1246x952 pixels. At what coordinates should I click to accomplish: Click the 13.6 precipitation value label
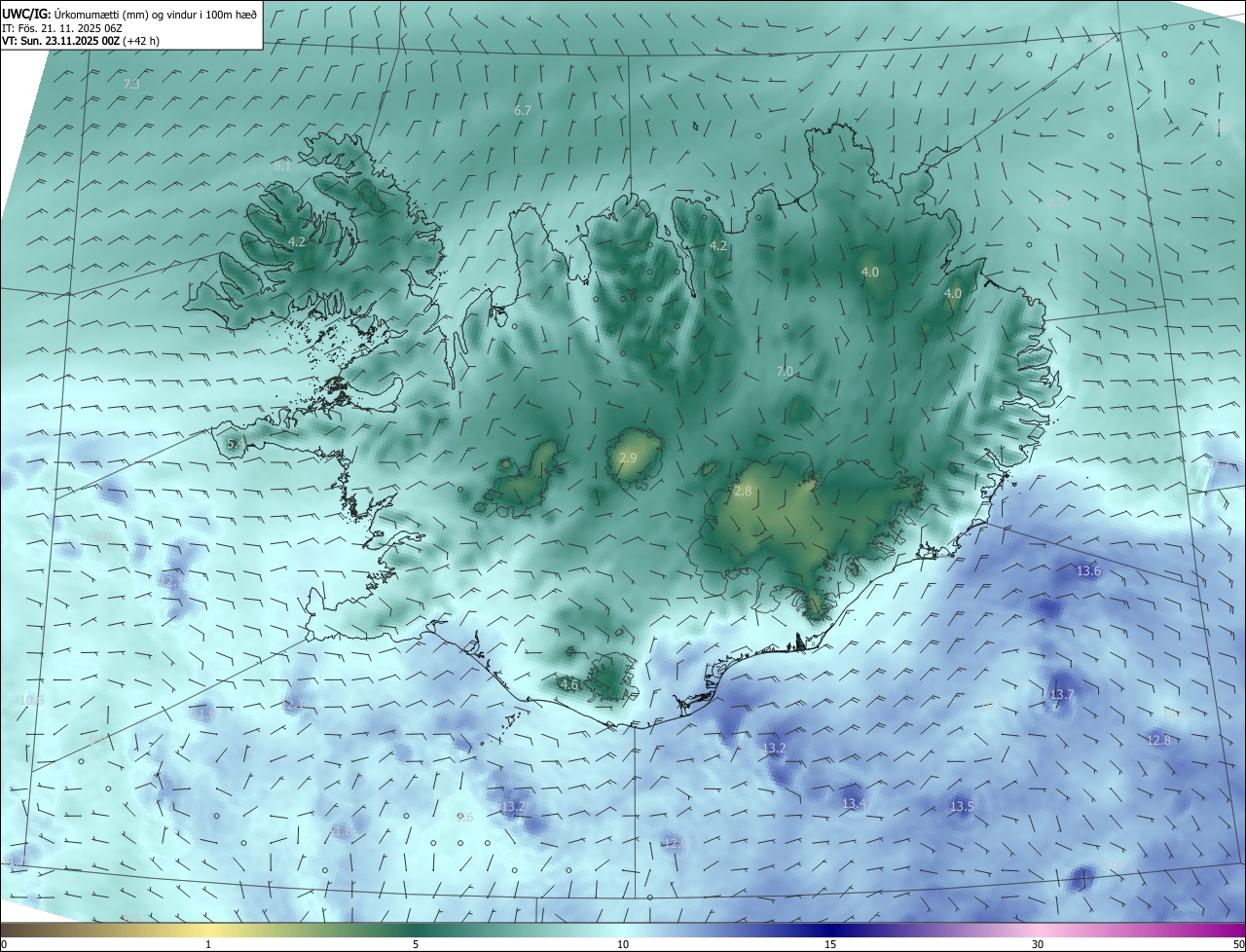click(x=1088, y=570)
